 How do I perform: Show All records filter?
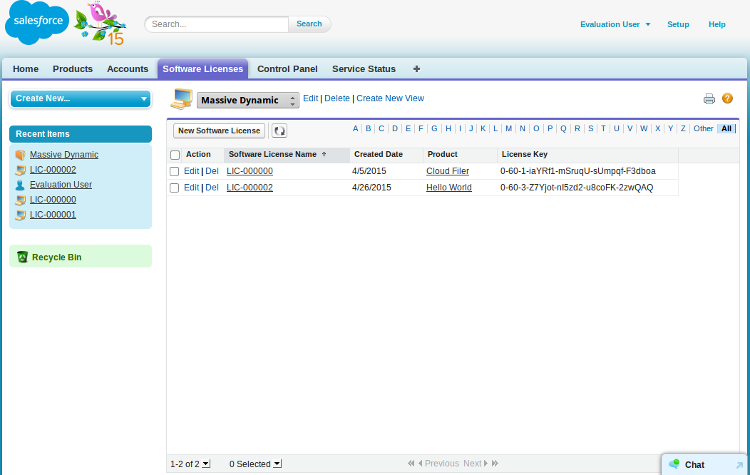[x=726, y=128]
